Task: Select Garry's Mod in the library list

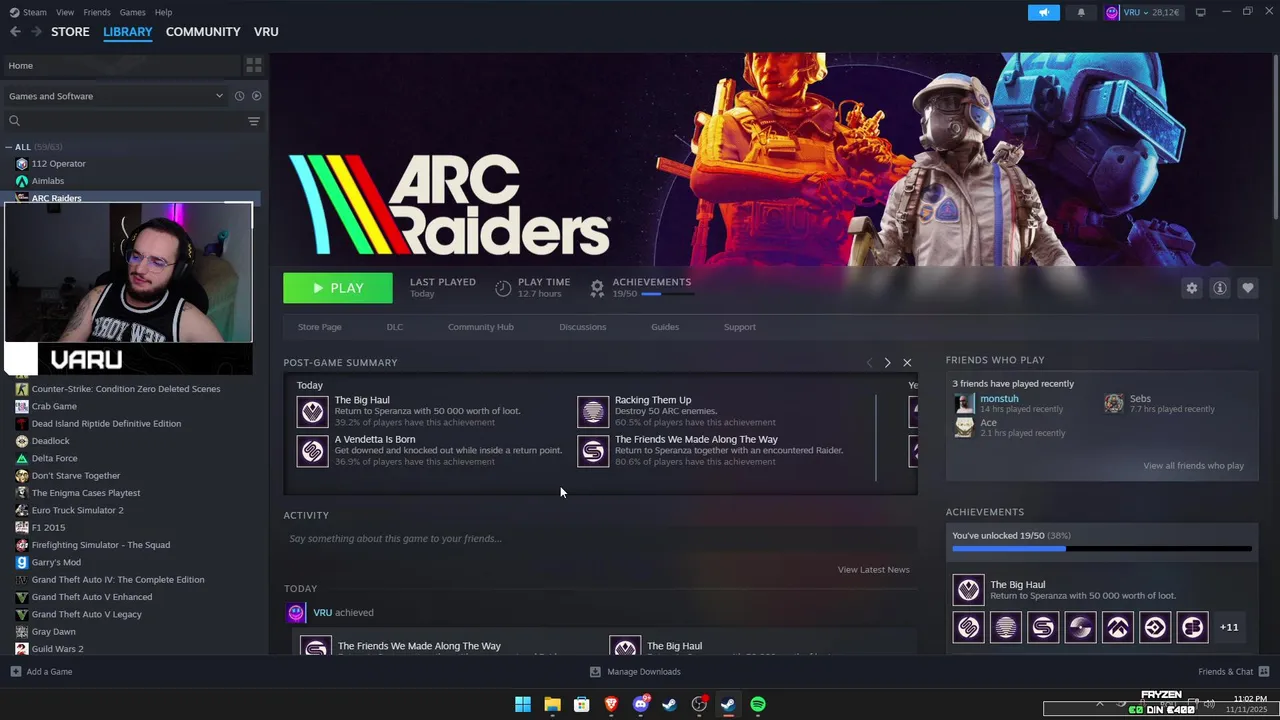Action: (56, 562)
